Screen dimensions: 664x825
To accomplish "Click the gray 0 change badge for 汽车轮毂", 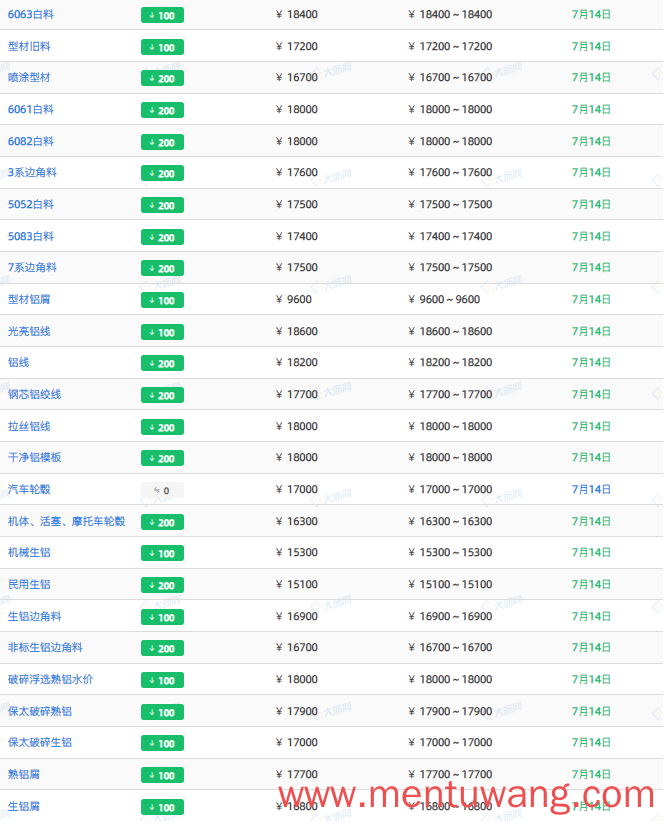I will (x=162, y=491).
